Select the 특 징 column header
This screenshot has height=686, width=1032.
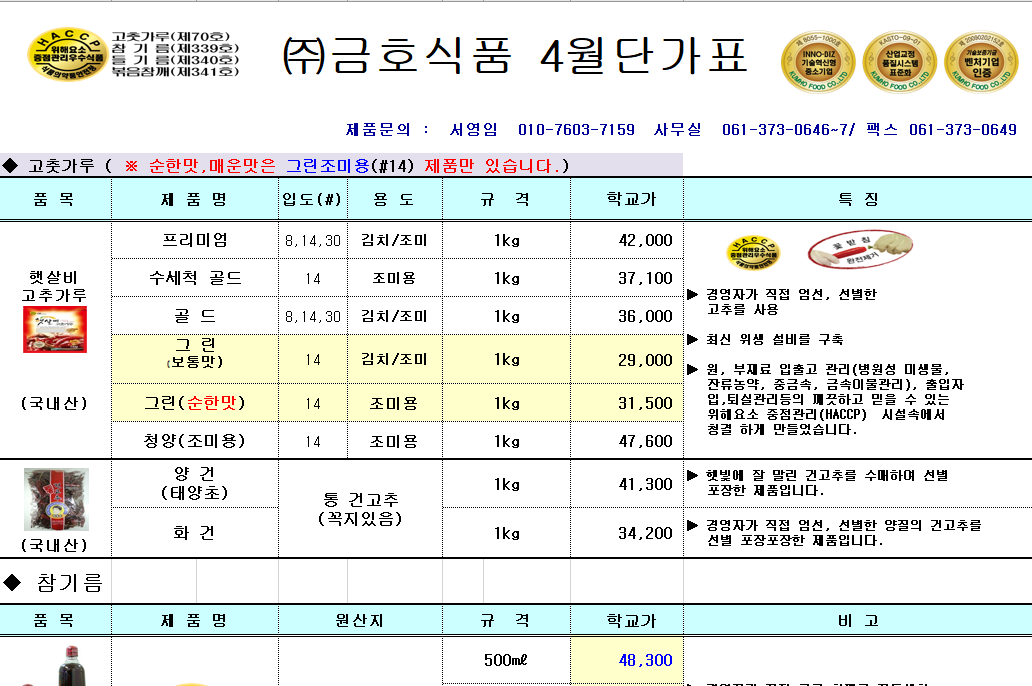click(x=858, y=199)
